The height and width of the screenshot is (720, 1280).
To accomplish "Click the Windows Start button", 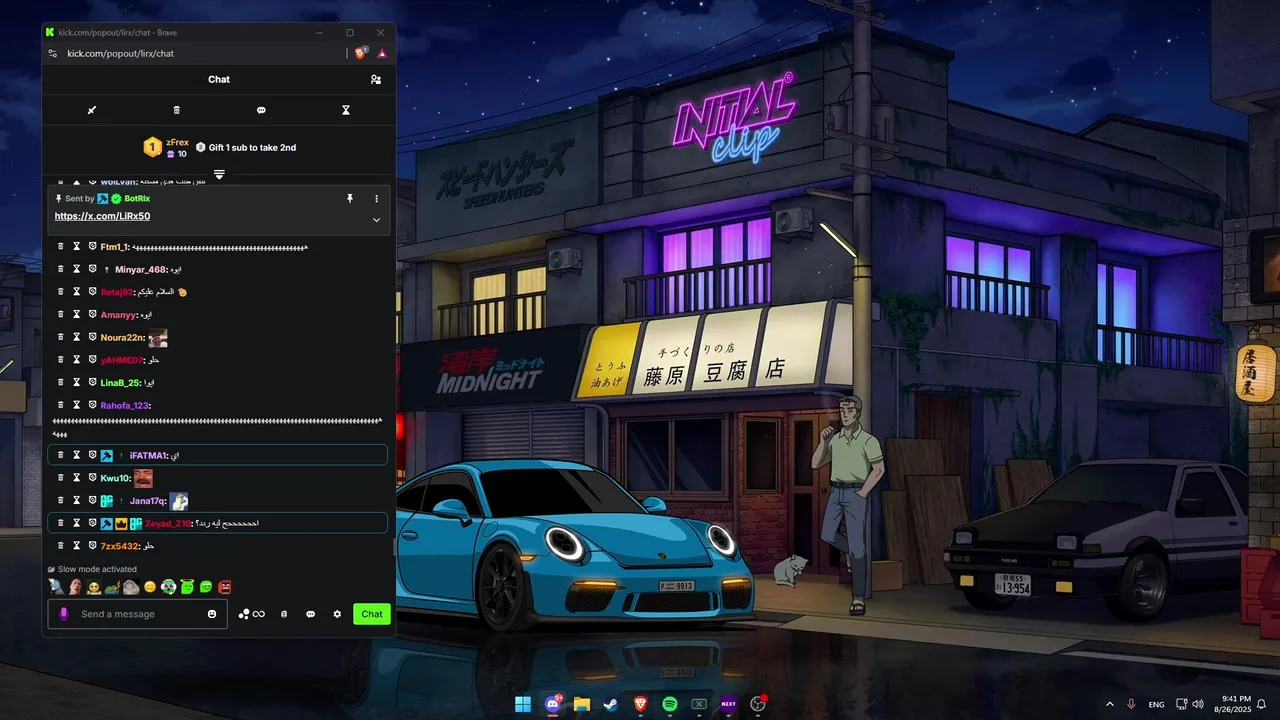I will (x=523, y=704).
